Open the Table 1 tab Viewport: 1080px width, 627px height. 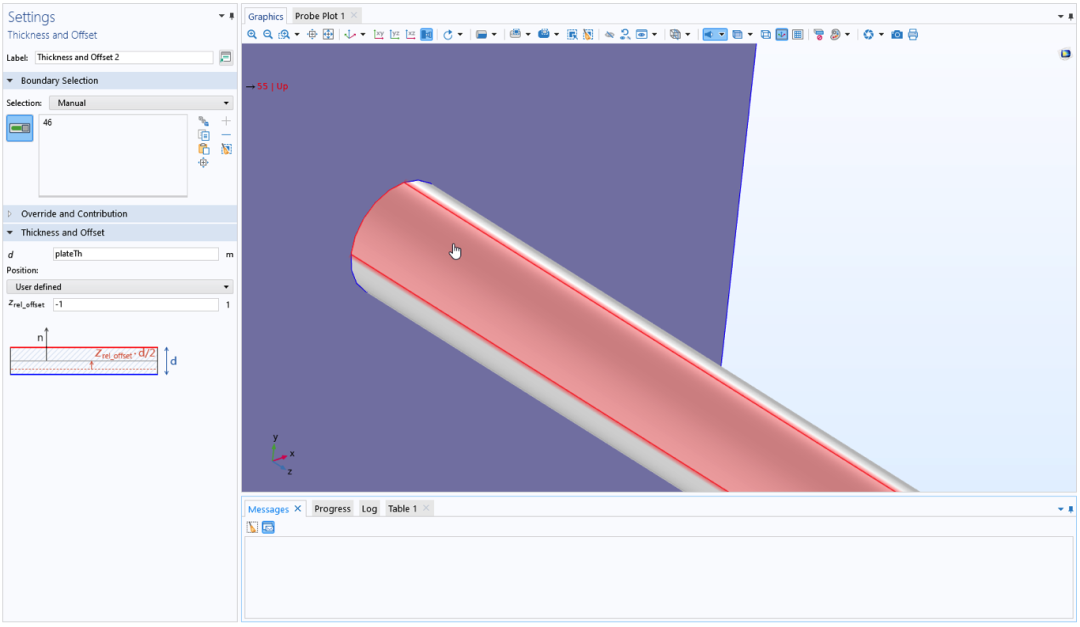(x=402, y=508)
